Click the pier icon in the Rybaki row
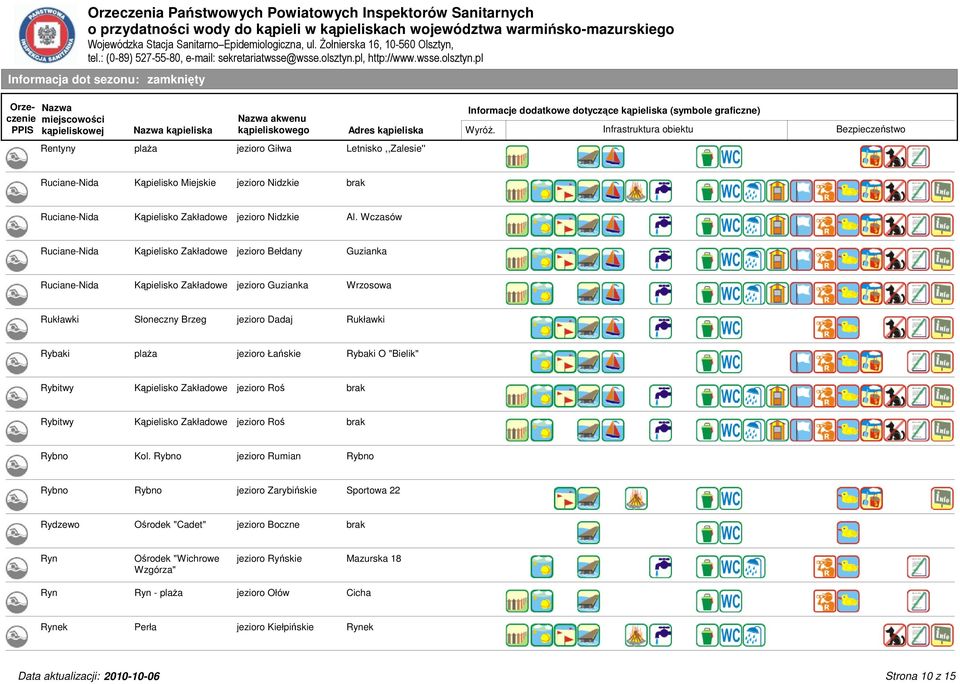The height and width of the screenshot is (684, 960). tap(589, 362)
